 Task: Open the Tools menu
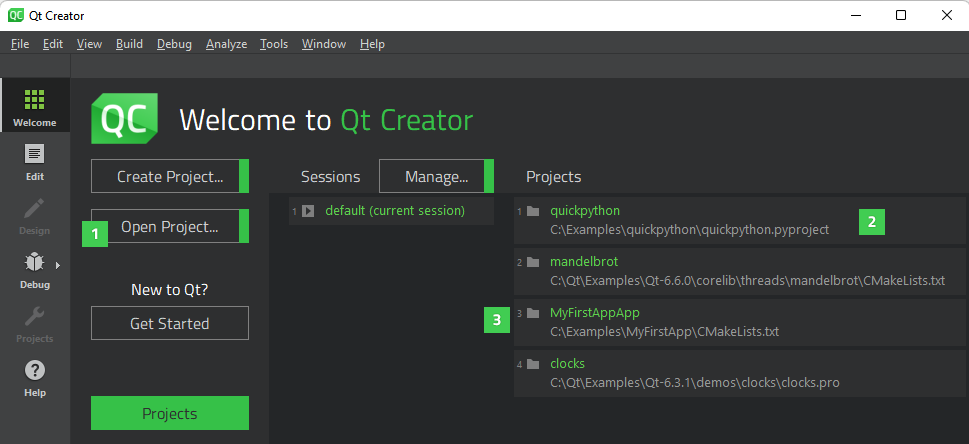[274, 44]
